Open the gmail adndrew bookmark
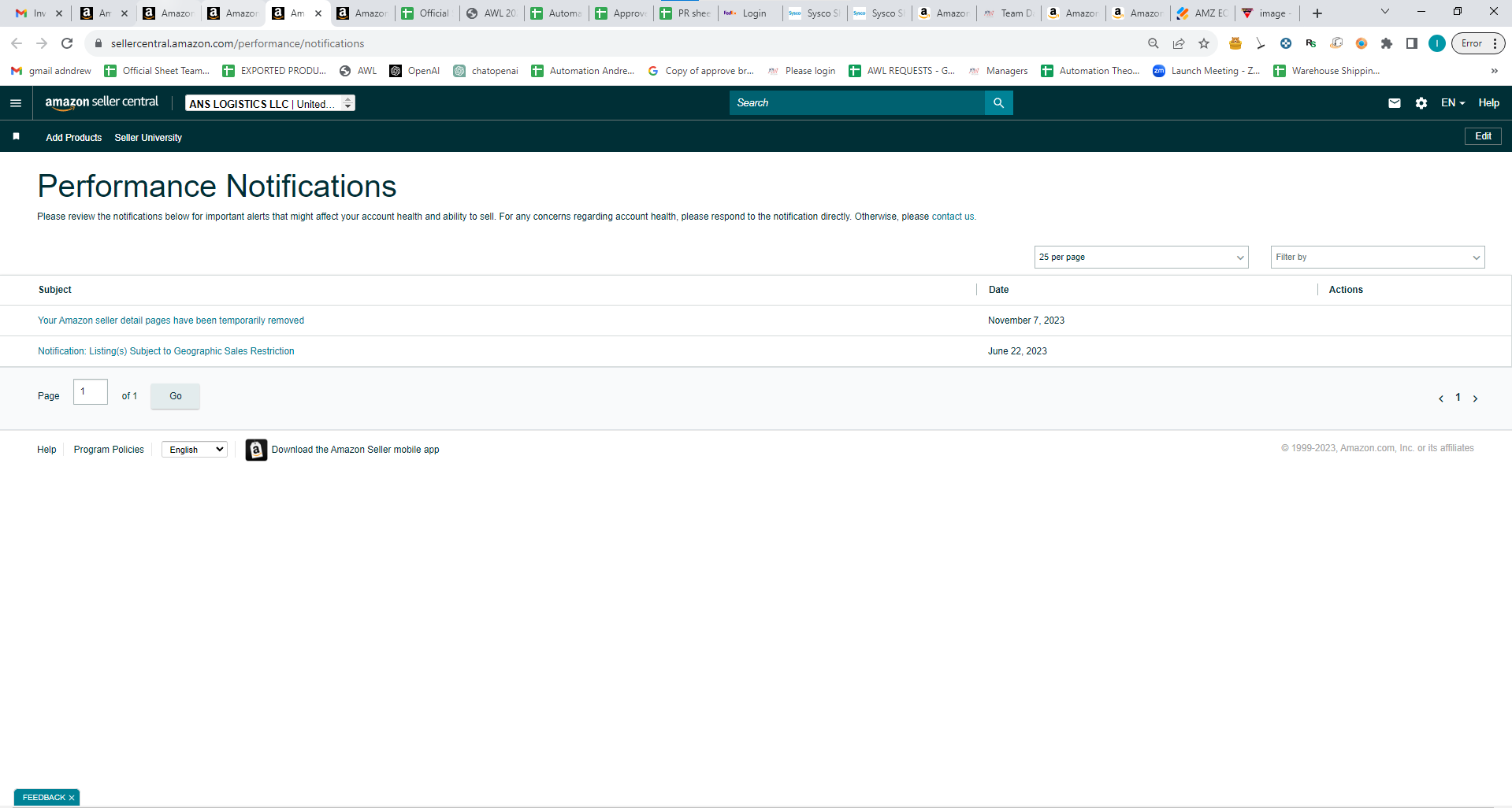Viewport: 1512px width, 808px height. 51,71
